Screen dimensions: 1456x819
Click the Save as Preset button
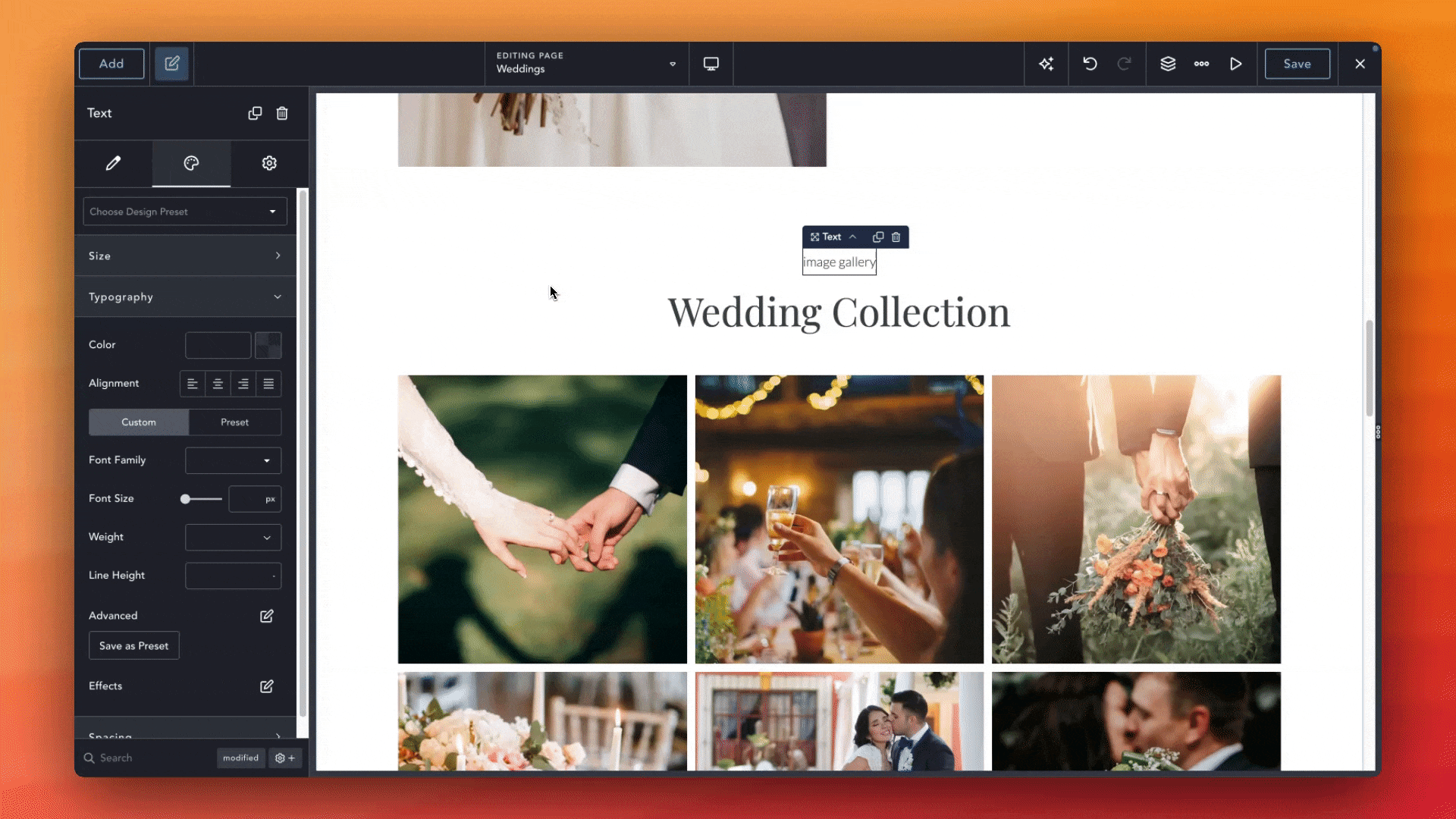tap(133, 646)
